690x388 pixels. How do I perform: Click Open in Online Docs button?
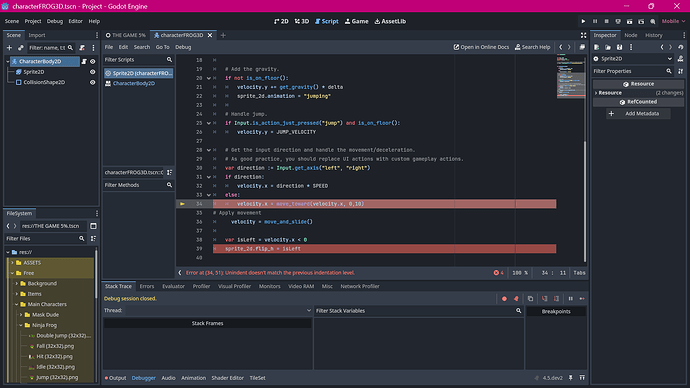(x=481, y=47)
